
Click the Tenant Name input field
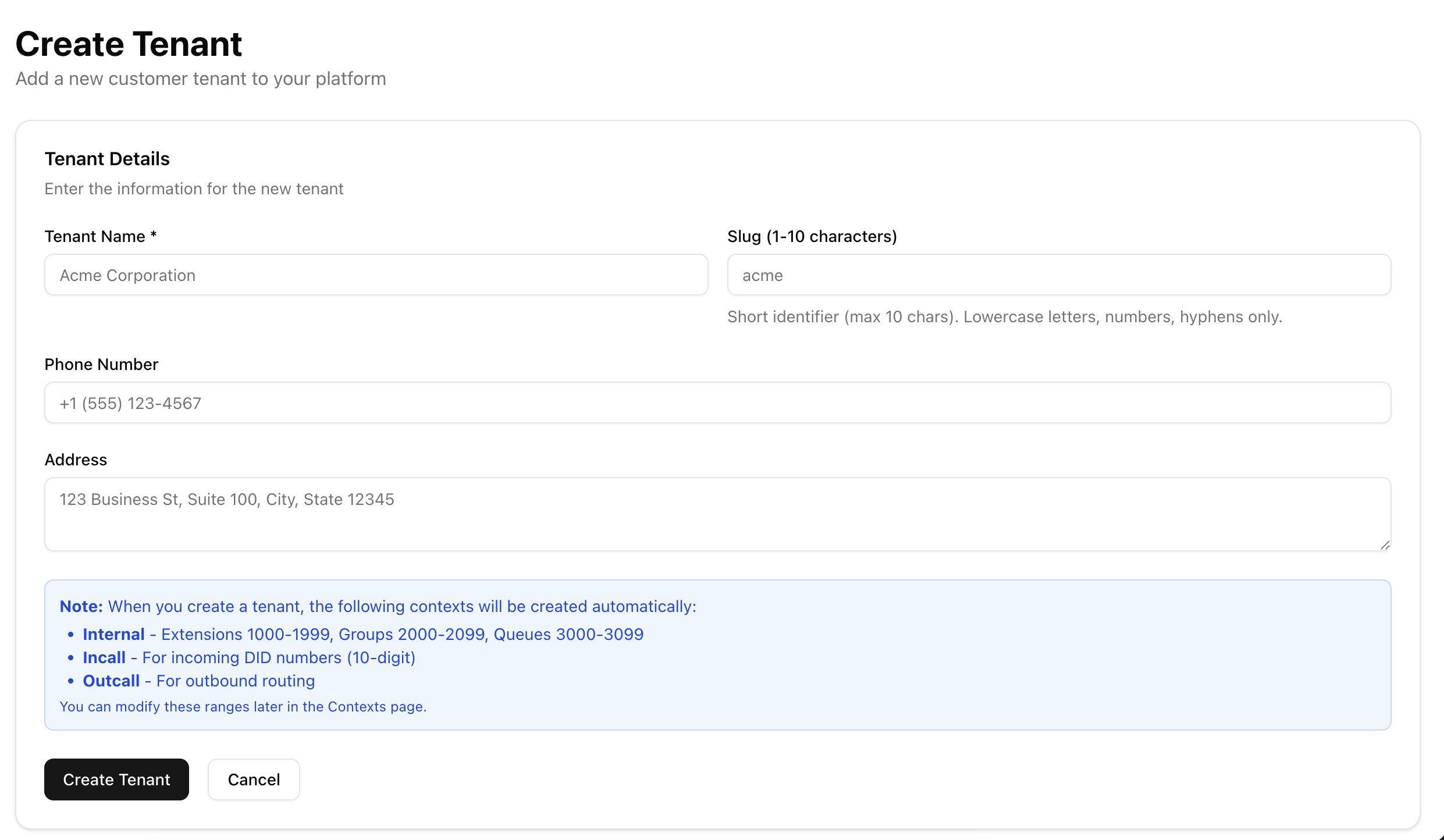click(x=376, y=275)
